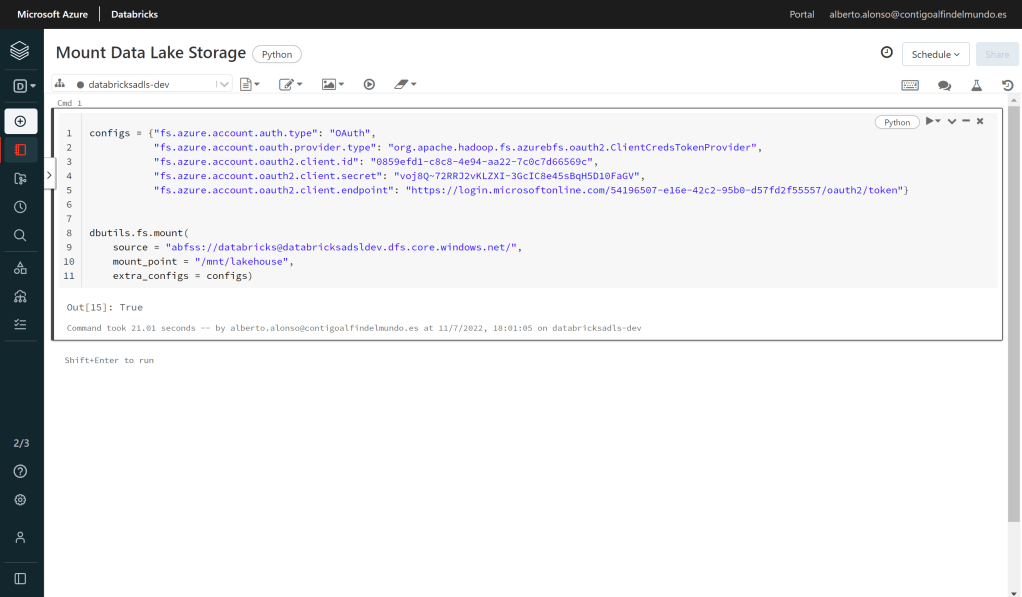Screen dimensions: 1022x597
Task: Open the Help question mark icon
Action: (x=20, y=471)
